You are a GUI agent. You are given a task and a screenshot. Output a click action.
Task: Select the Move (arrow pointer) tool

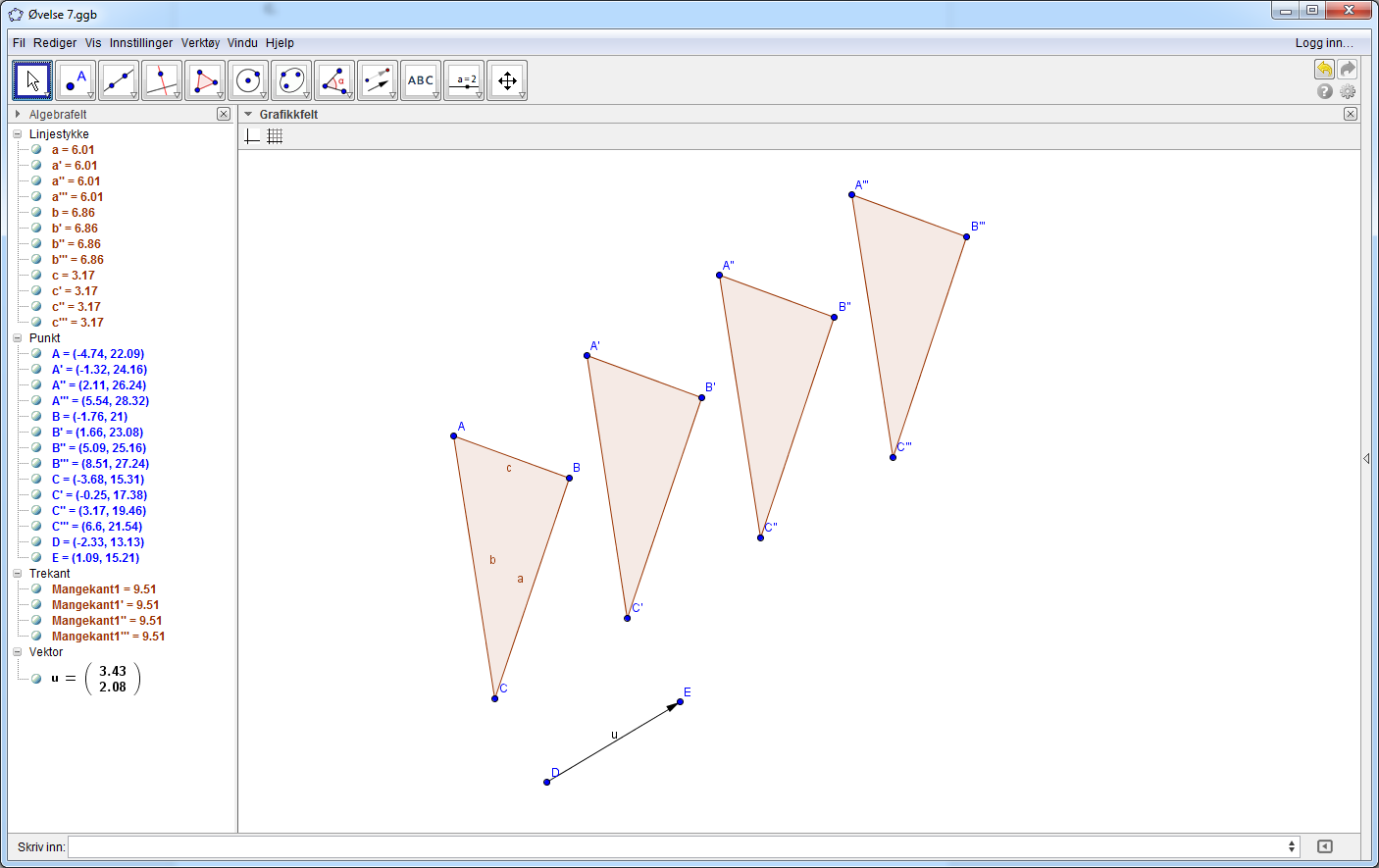tap(32, 80)
